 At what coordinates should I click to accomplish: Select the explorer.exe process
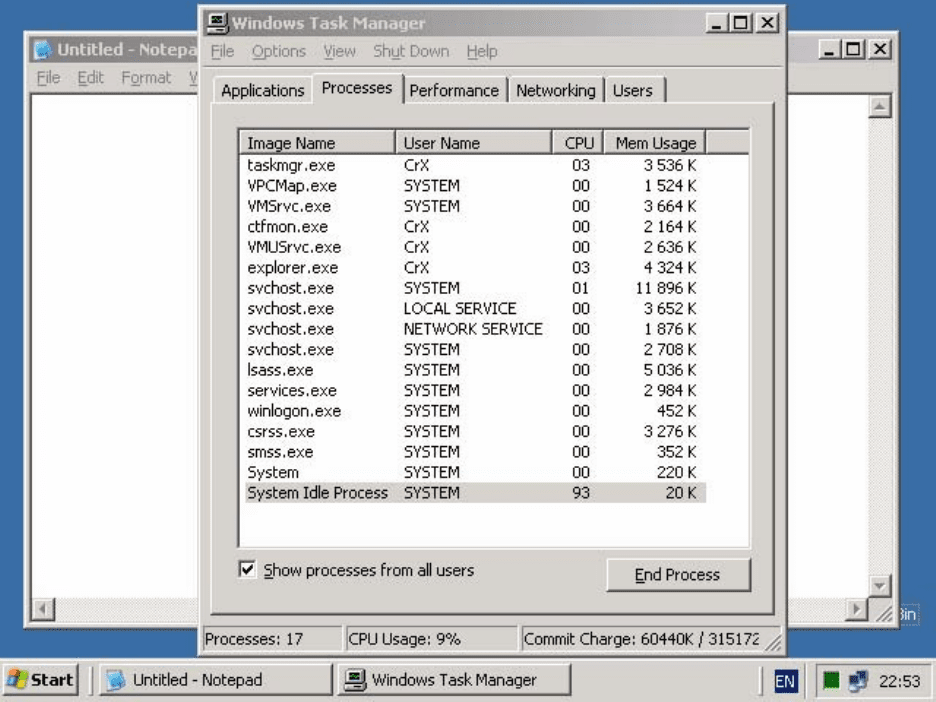click(x=475, y=267)
